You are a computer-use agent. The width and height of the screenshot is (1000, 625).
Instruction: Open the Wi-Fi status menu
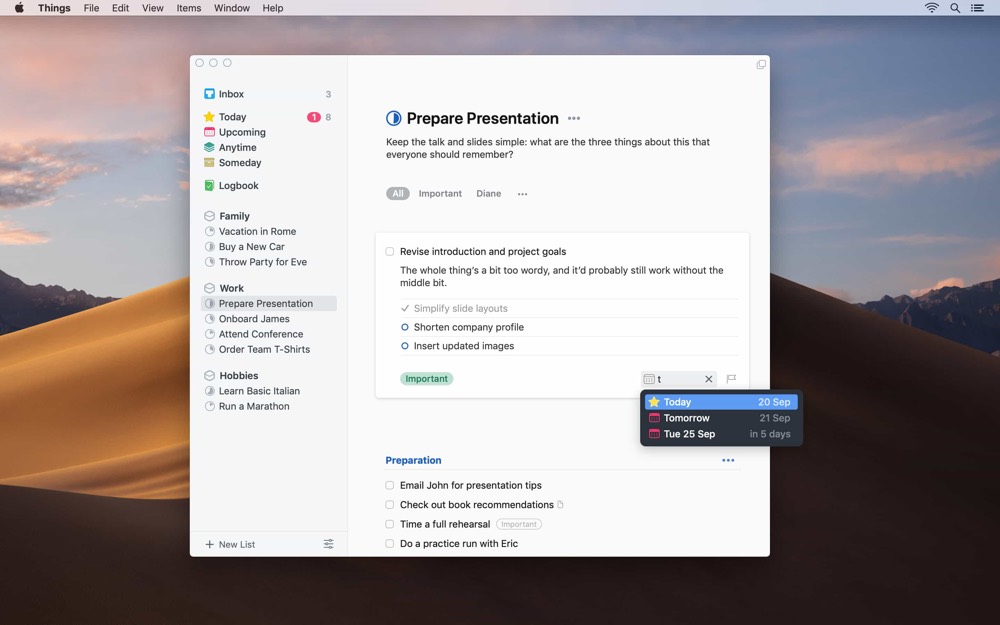coord(932,8)
